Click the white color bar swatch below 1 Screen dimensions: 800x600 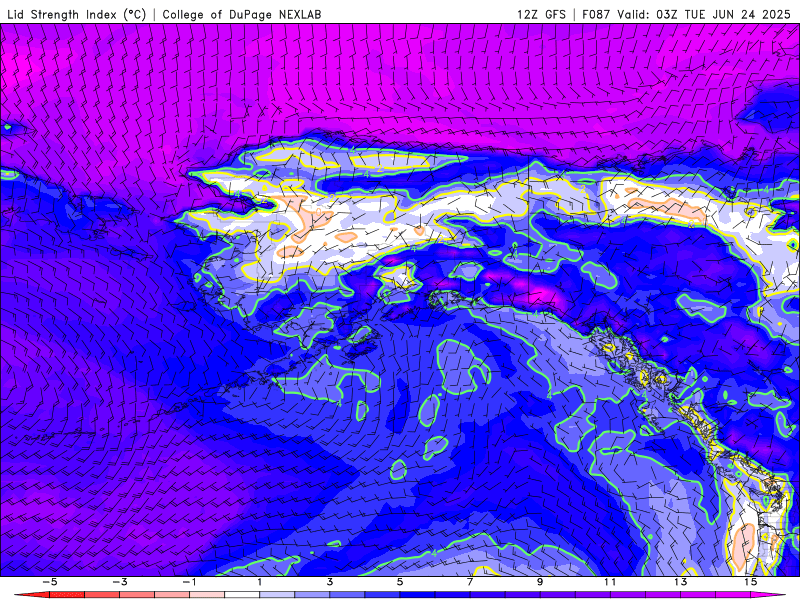(x=242, y=595)
